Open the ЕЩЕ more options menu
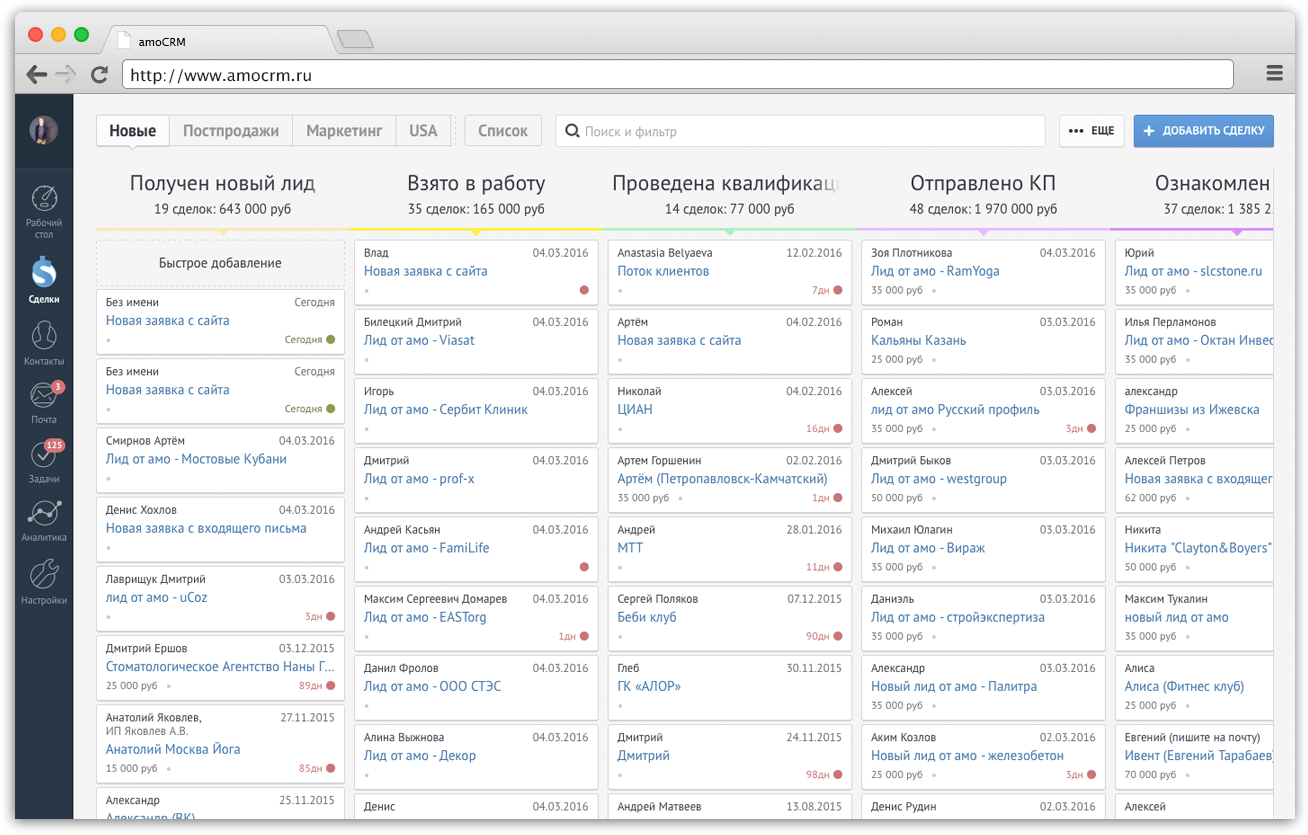The image size is (1308, 835). [1091, 131]
